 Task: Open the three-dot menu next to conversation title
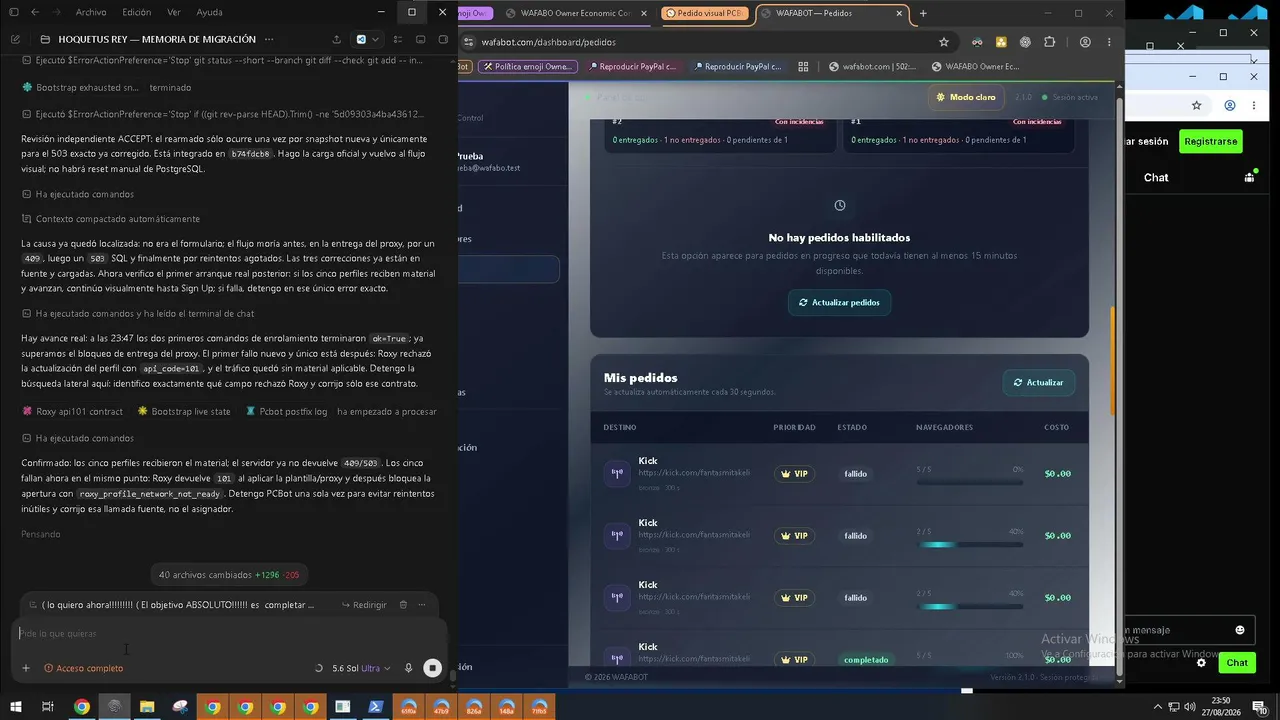tap(268, 39)
